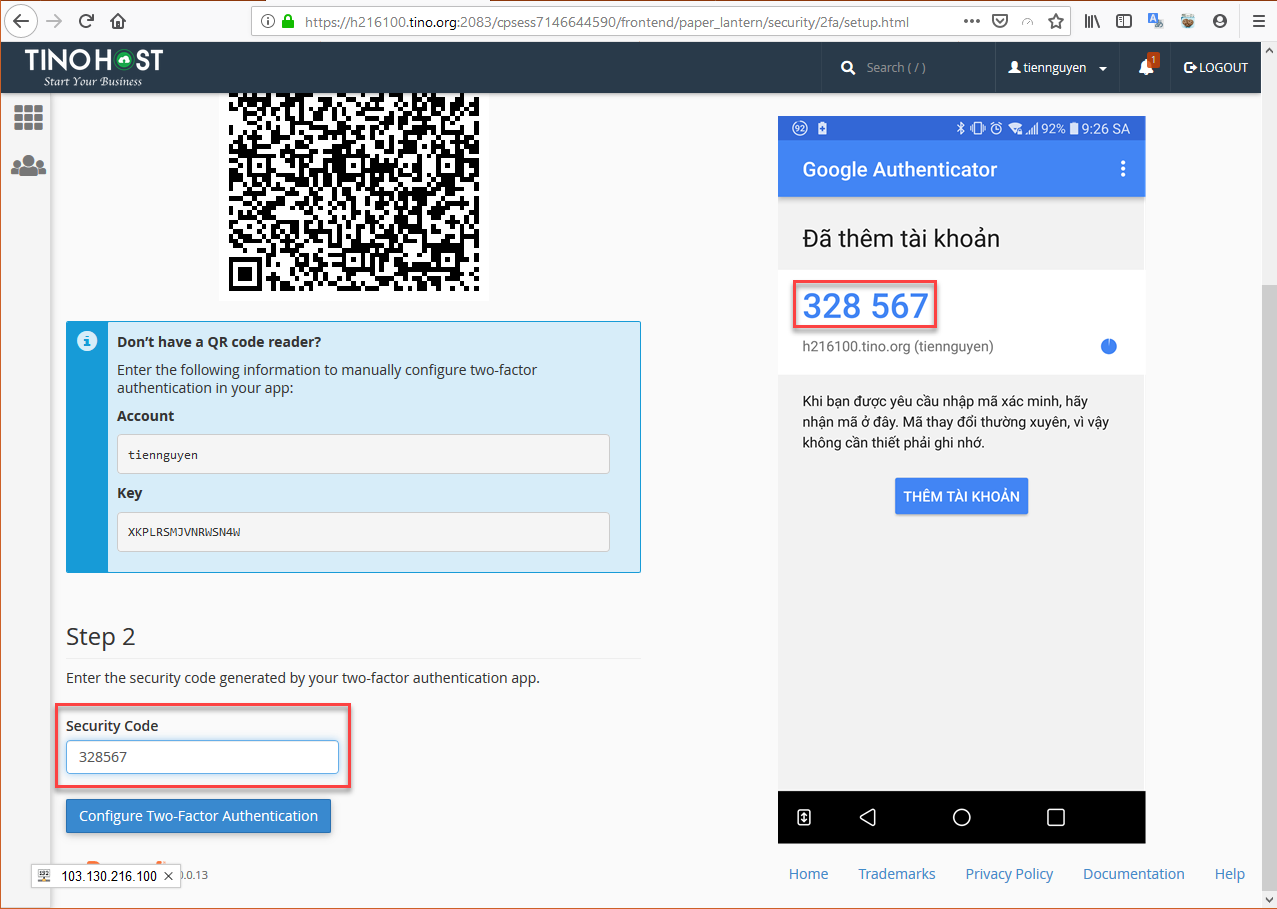Click the Security Code input field
Screen dimensions: 1277x909
coord(202,757)
